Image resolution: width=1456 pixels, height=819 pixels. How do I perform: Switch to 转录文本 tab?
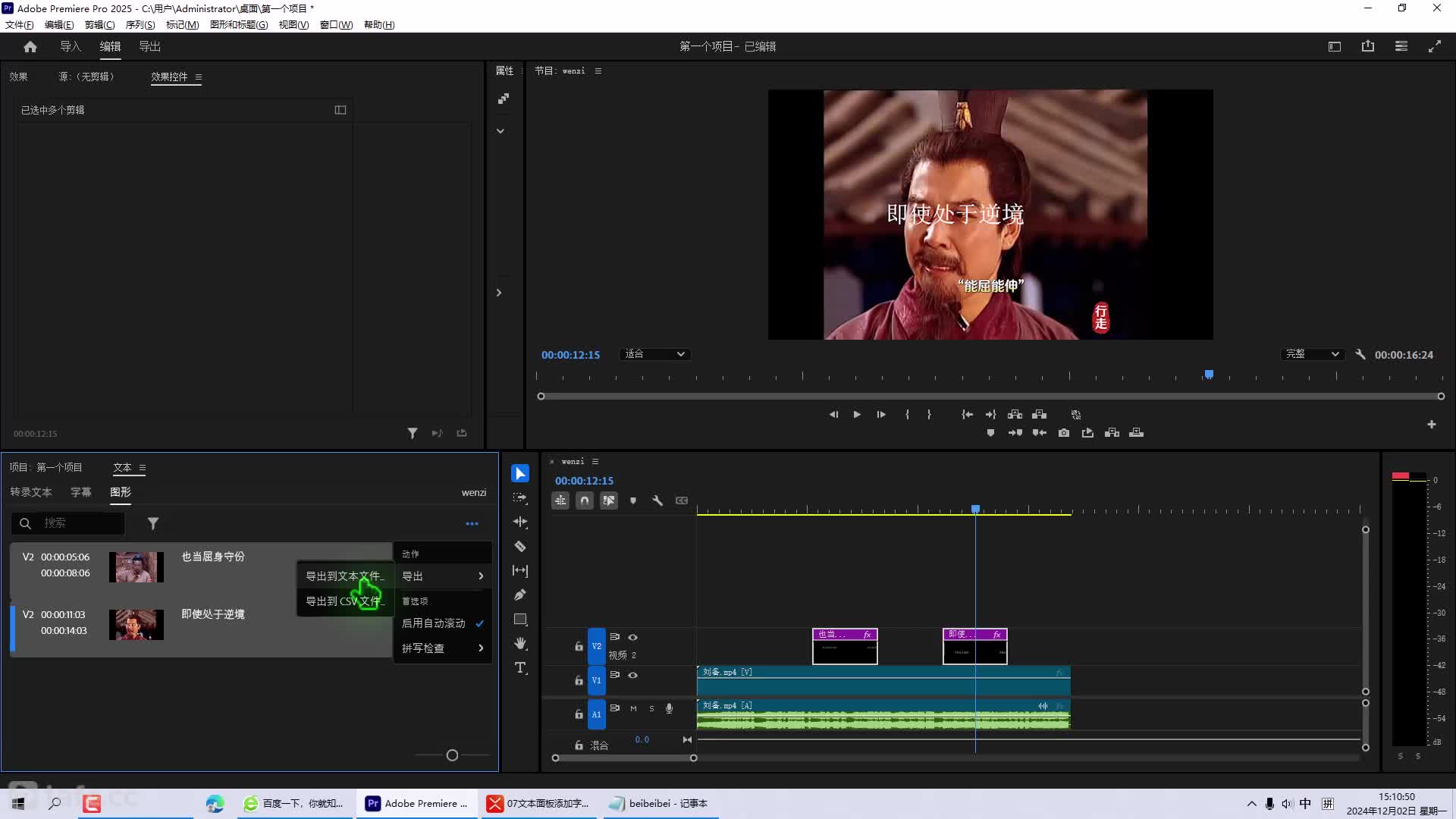(31, 493)
